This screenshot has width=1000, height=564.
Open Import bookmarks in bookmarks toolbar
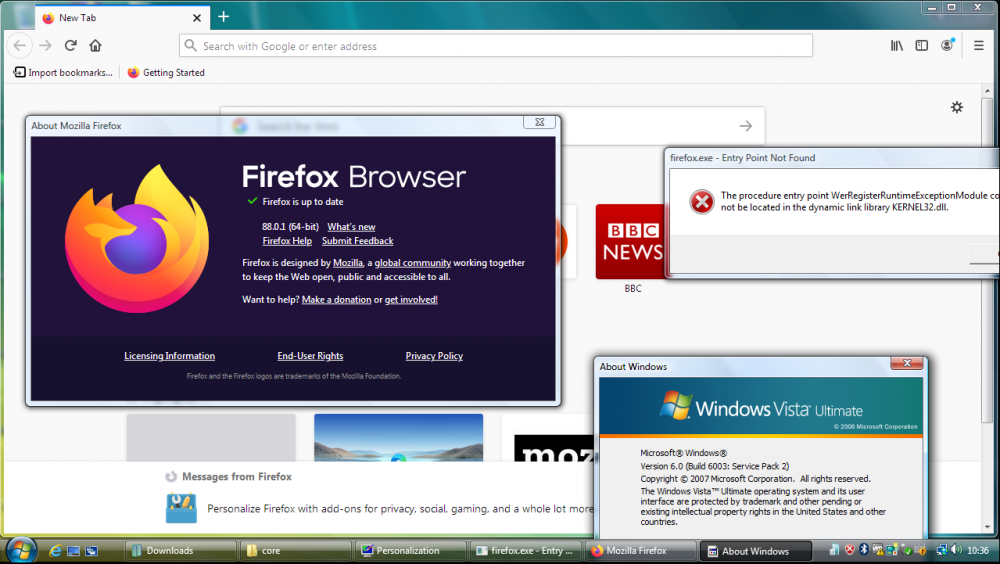pyautogui.click(x=62, y=73)
